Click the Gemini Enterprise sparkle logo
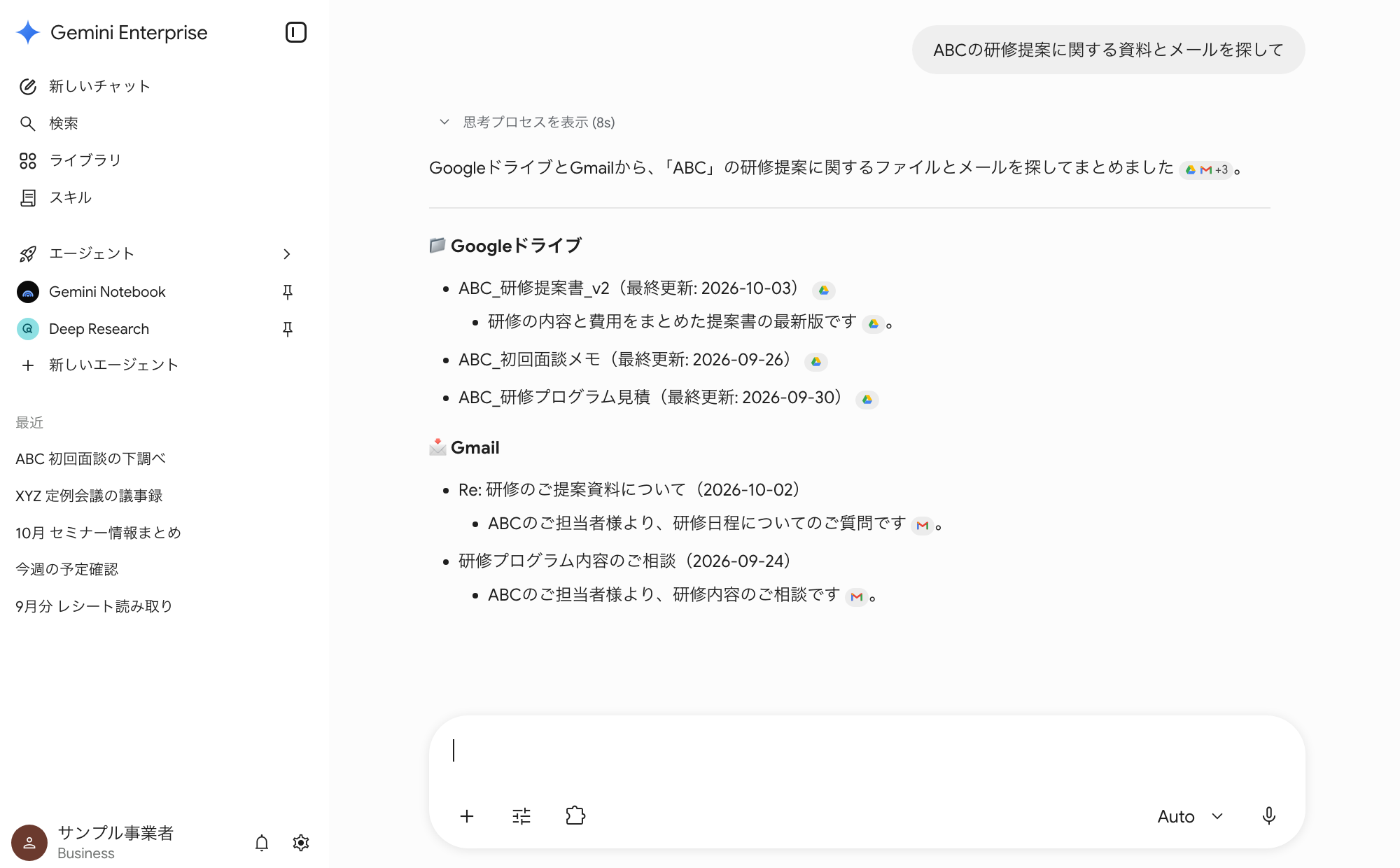The image size is (1400, 868). point(28,32)
